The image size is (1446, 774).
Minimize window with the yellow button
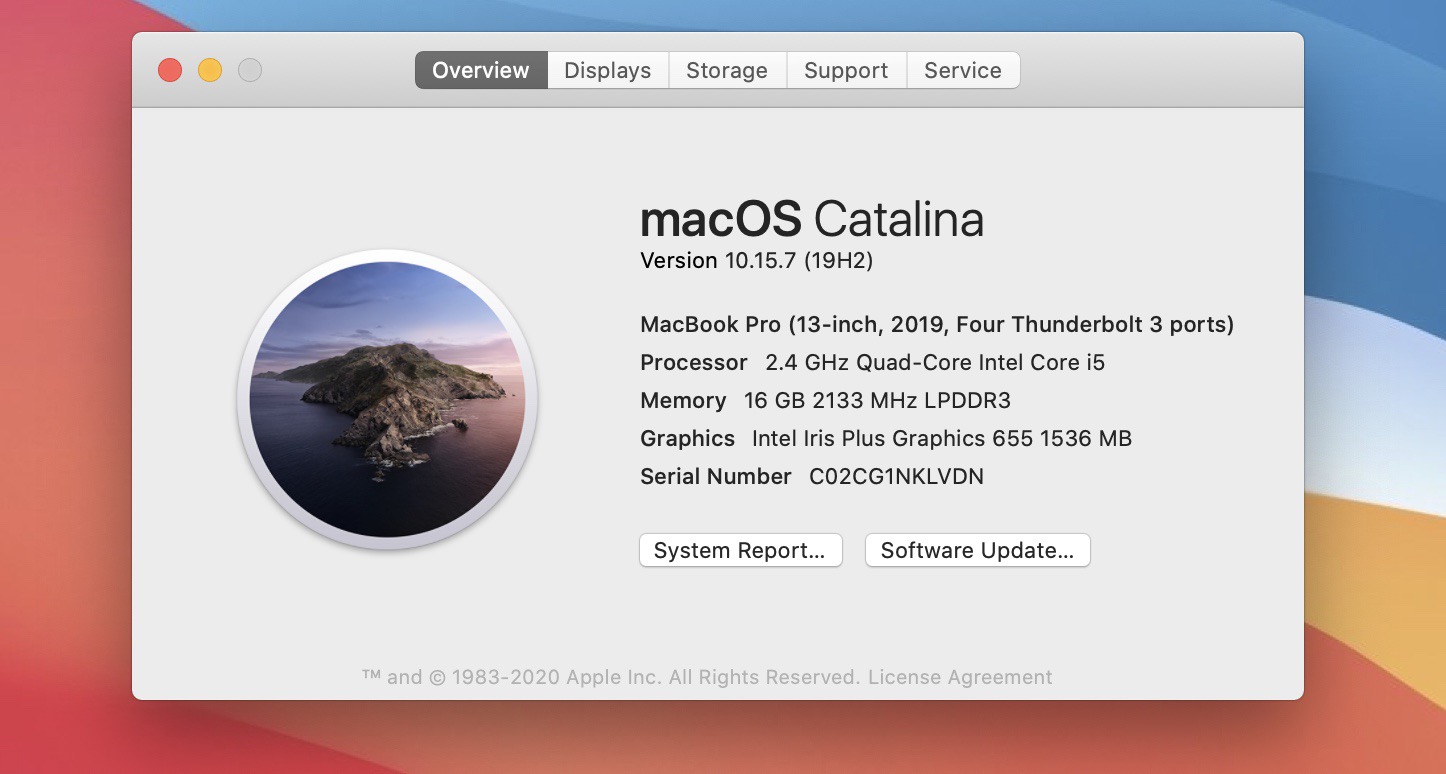210,70
